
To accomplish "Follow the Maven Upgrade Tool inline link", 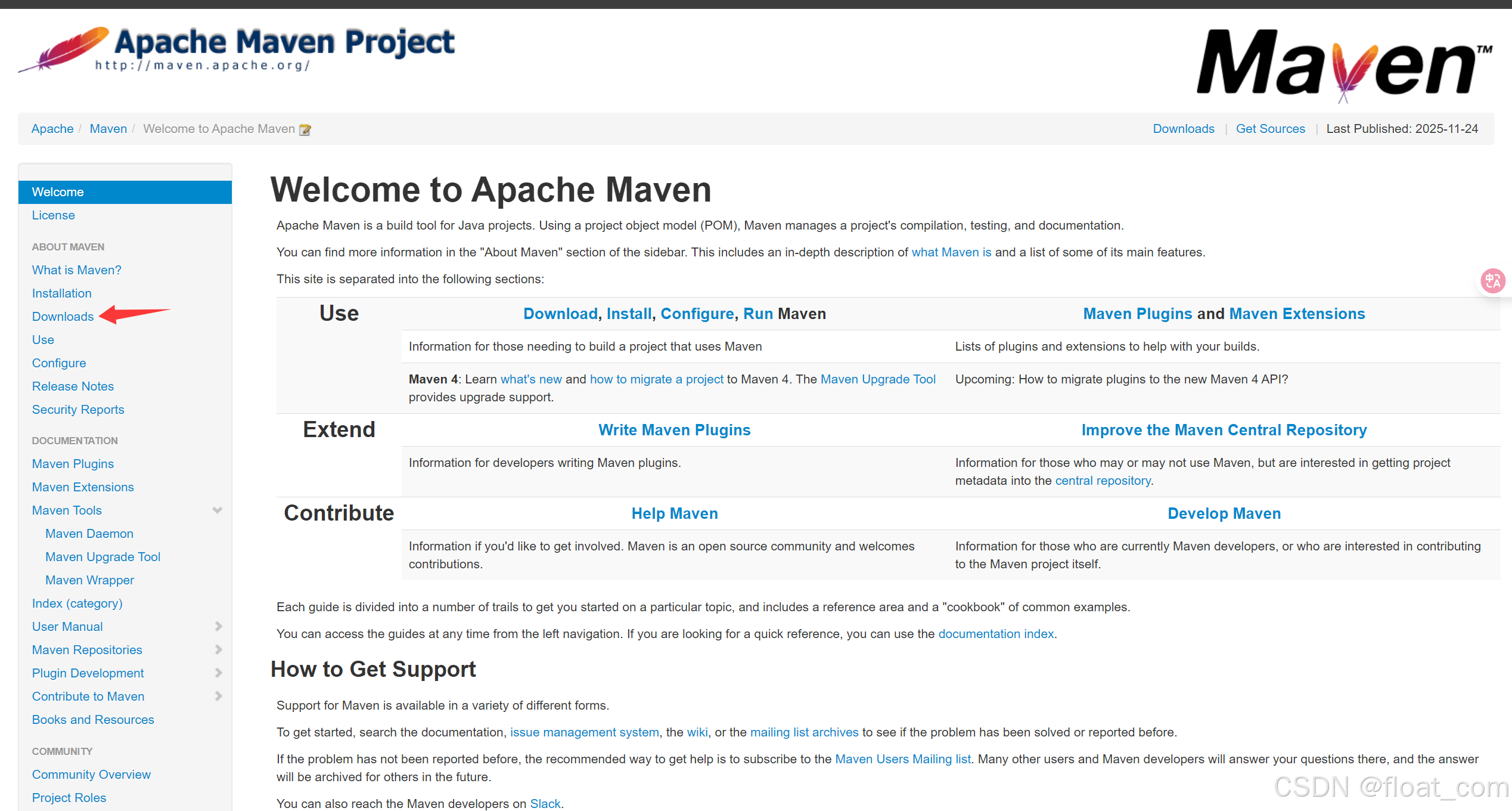I will tap(877, 379).
